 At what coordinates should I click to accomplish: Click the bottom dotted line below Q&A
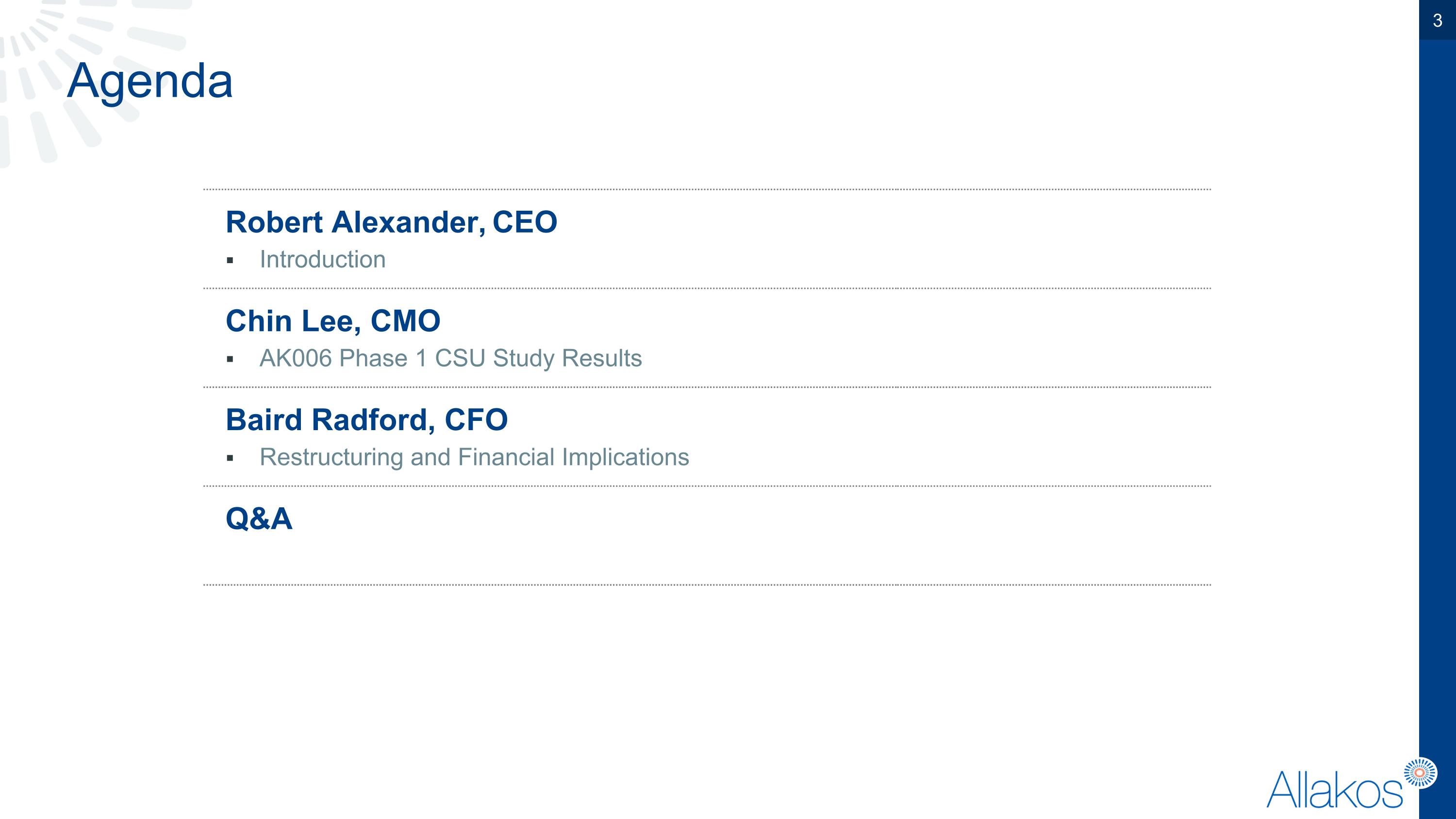tap(707, 585)
